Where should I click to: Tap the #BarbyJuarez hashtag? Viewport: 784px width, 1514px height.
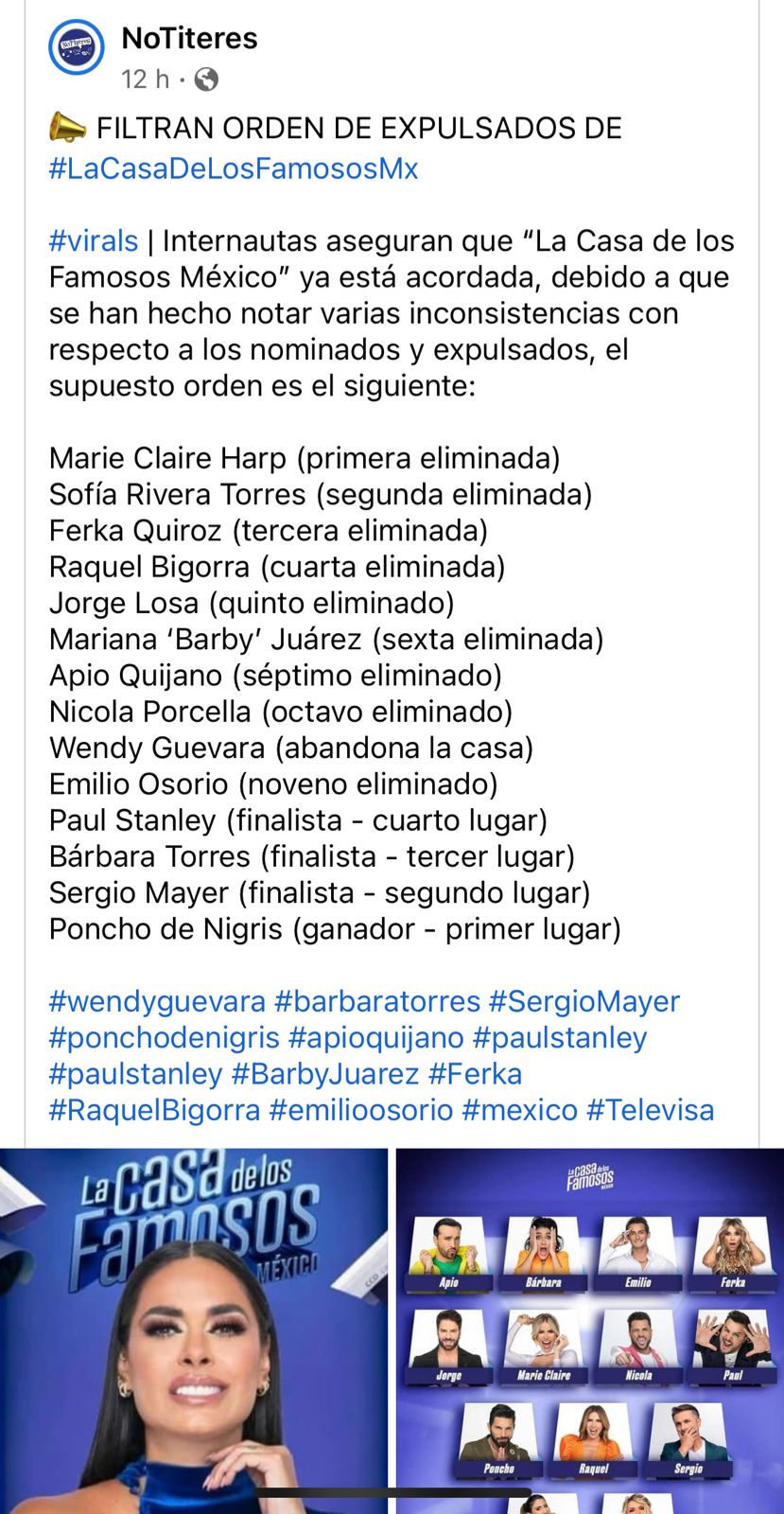point(325,1074)
